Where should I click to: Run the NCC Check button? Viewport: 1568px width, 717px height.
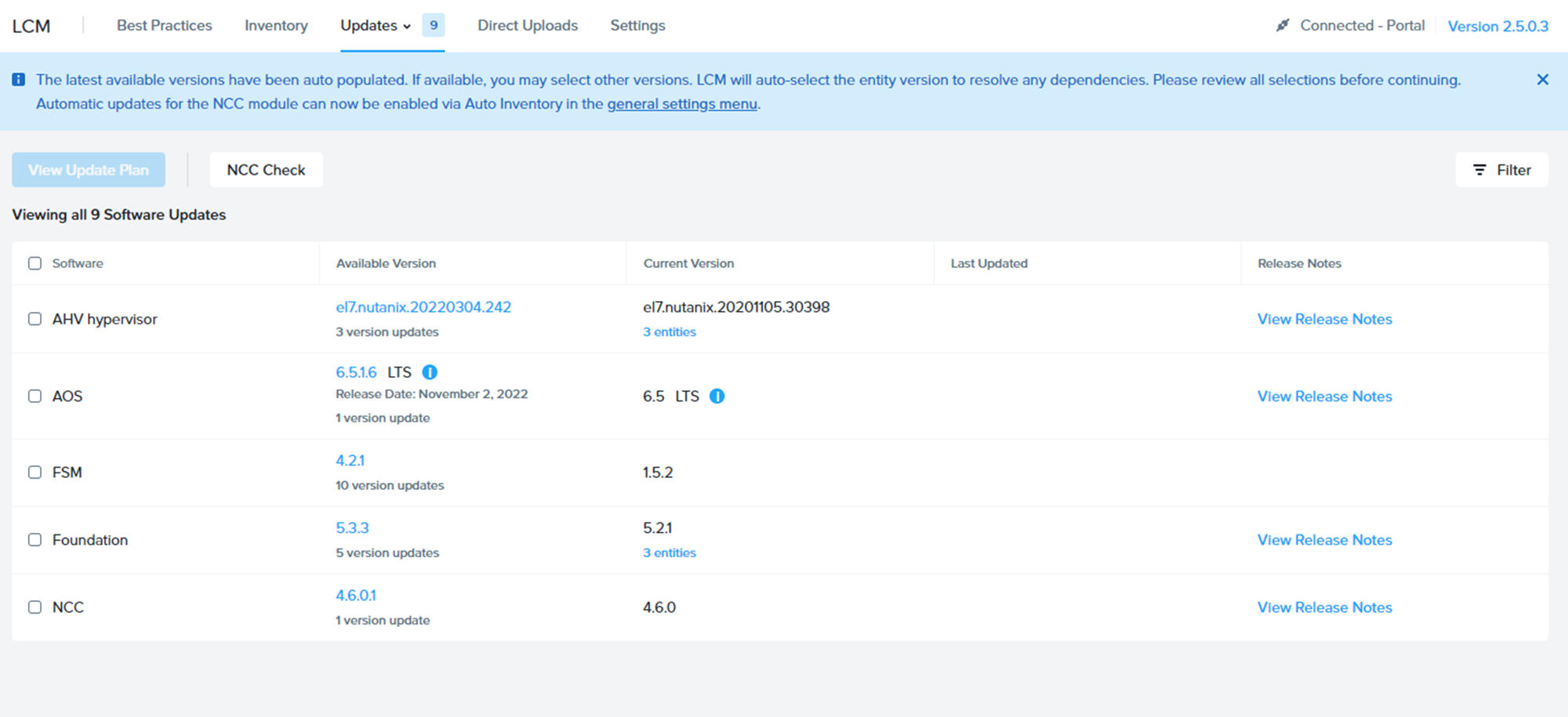(x=266, y=170)
